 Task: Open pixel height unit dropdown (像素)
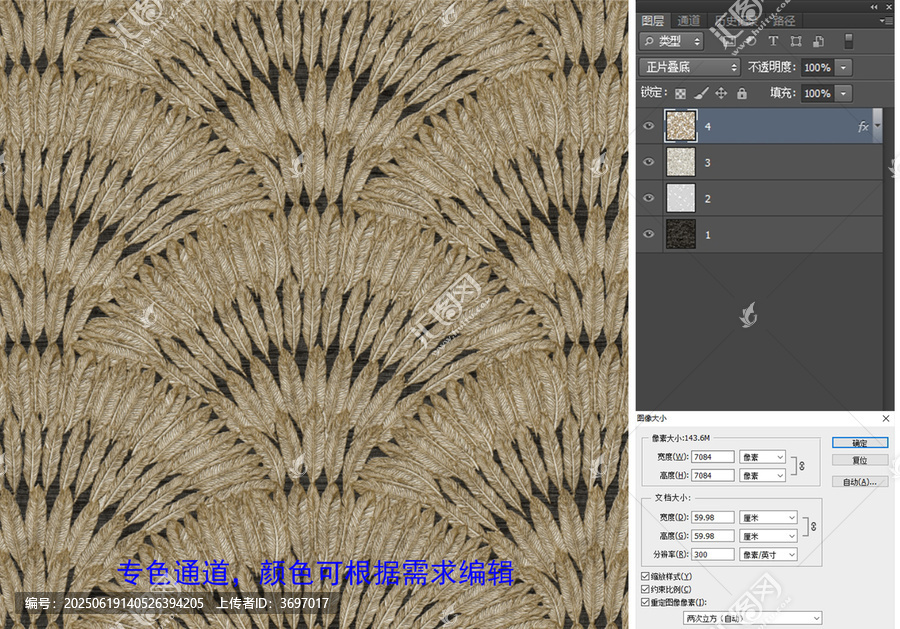tap(762, 475)
